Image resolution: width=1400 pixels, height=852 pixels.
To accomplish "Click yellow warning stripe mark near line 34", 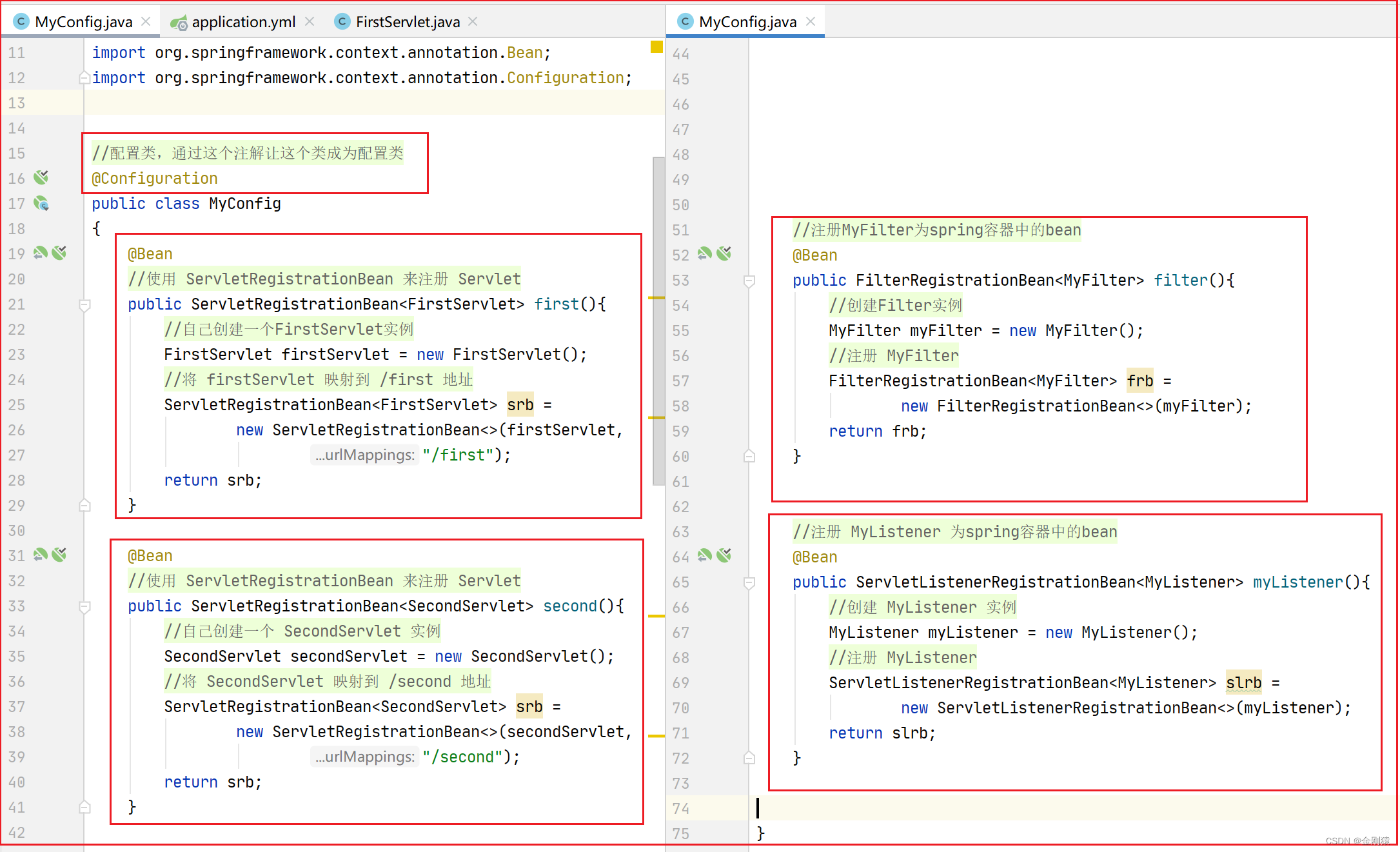I will [656, 616].
